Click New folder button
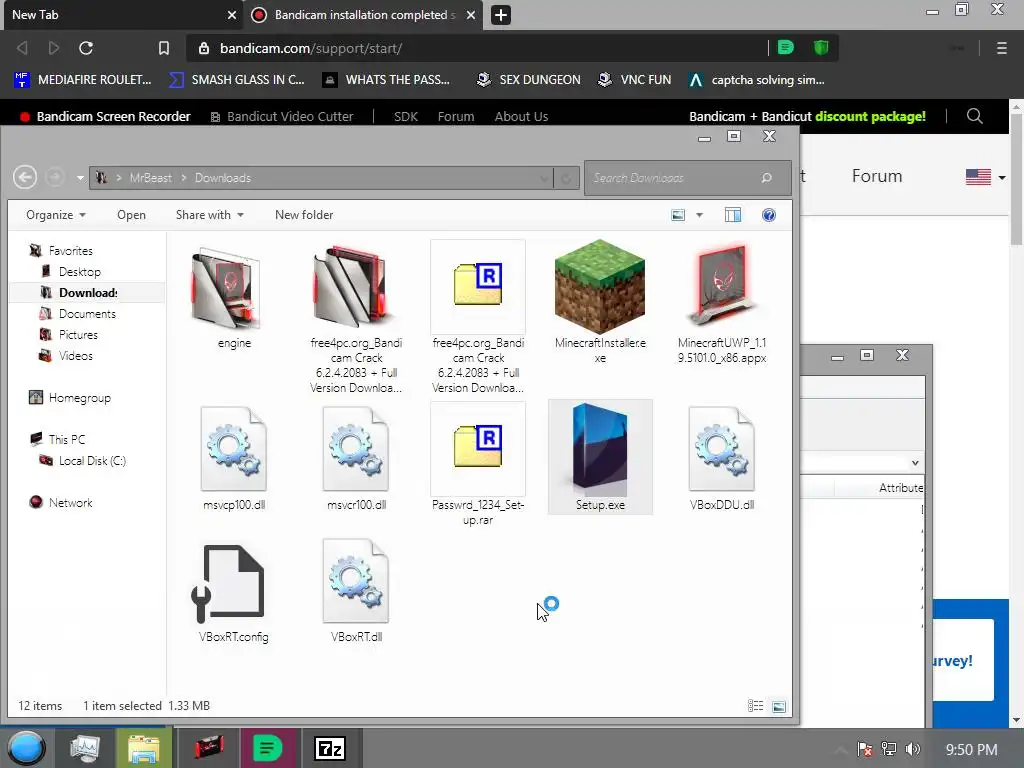The height and width of the screenshot is (768, 1024). [304, 215]
